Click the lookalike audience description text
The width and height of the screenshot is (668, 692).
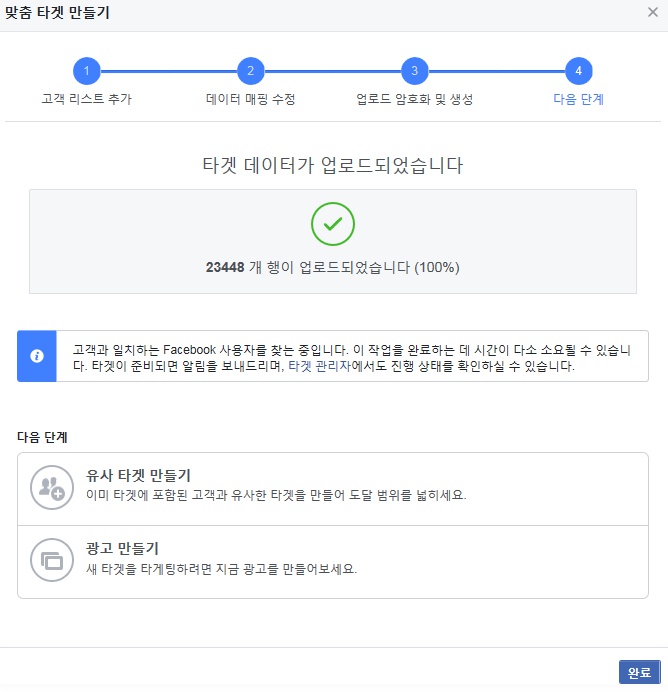(x=276, y=495)
